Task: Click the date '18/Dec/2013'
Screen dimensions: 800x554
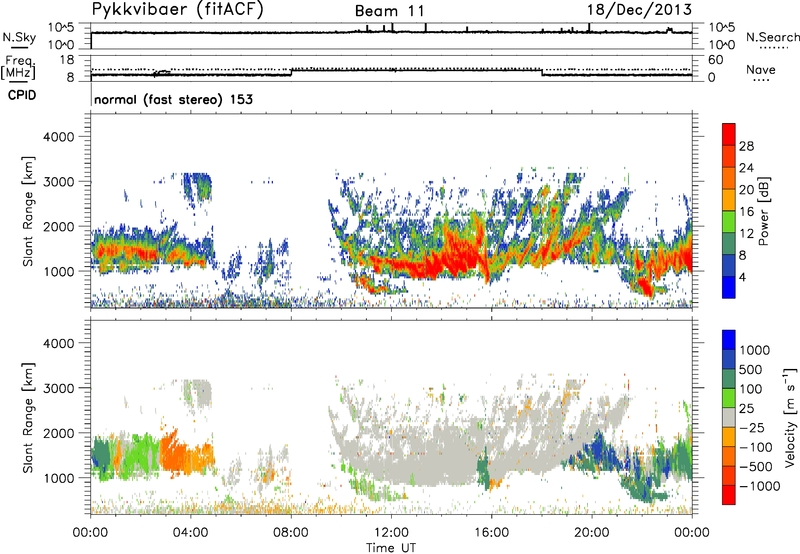Action: click(639, 10)
